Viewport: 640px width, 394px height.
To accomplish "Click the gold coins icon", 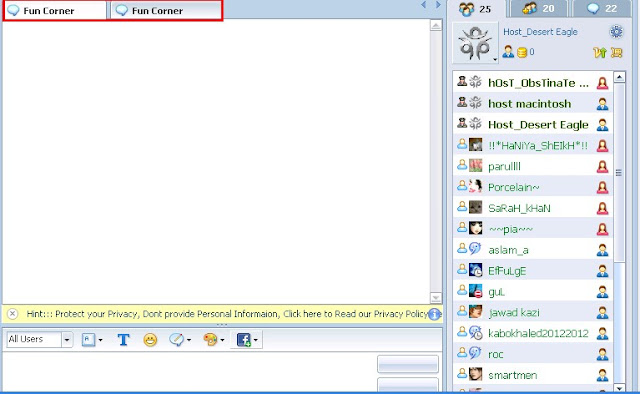I will (522, 52).
